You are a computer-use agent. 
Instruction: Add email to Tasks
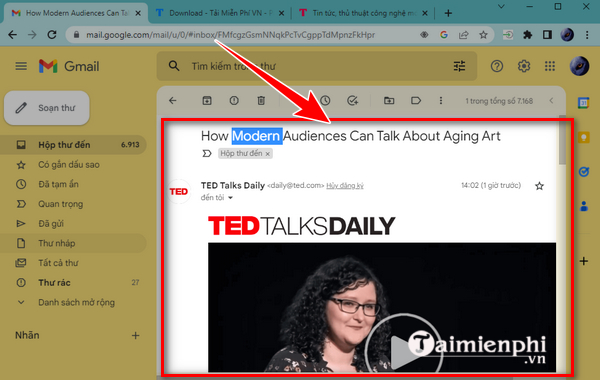point(352,101)
